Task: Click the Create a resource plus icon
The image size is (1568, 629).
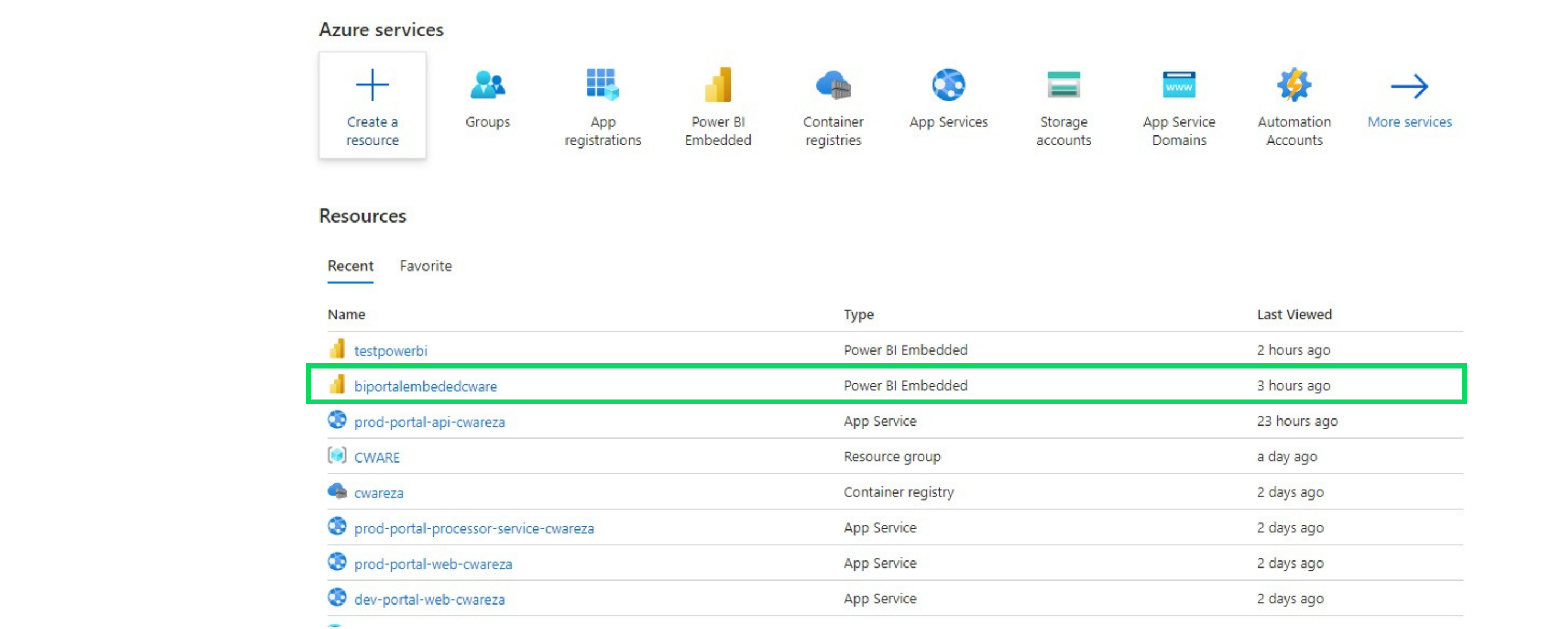Action: 372,84
